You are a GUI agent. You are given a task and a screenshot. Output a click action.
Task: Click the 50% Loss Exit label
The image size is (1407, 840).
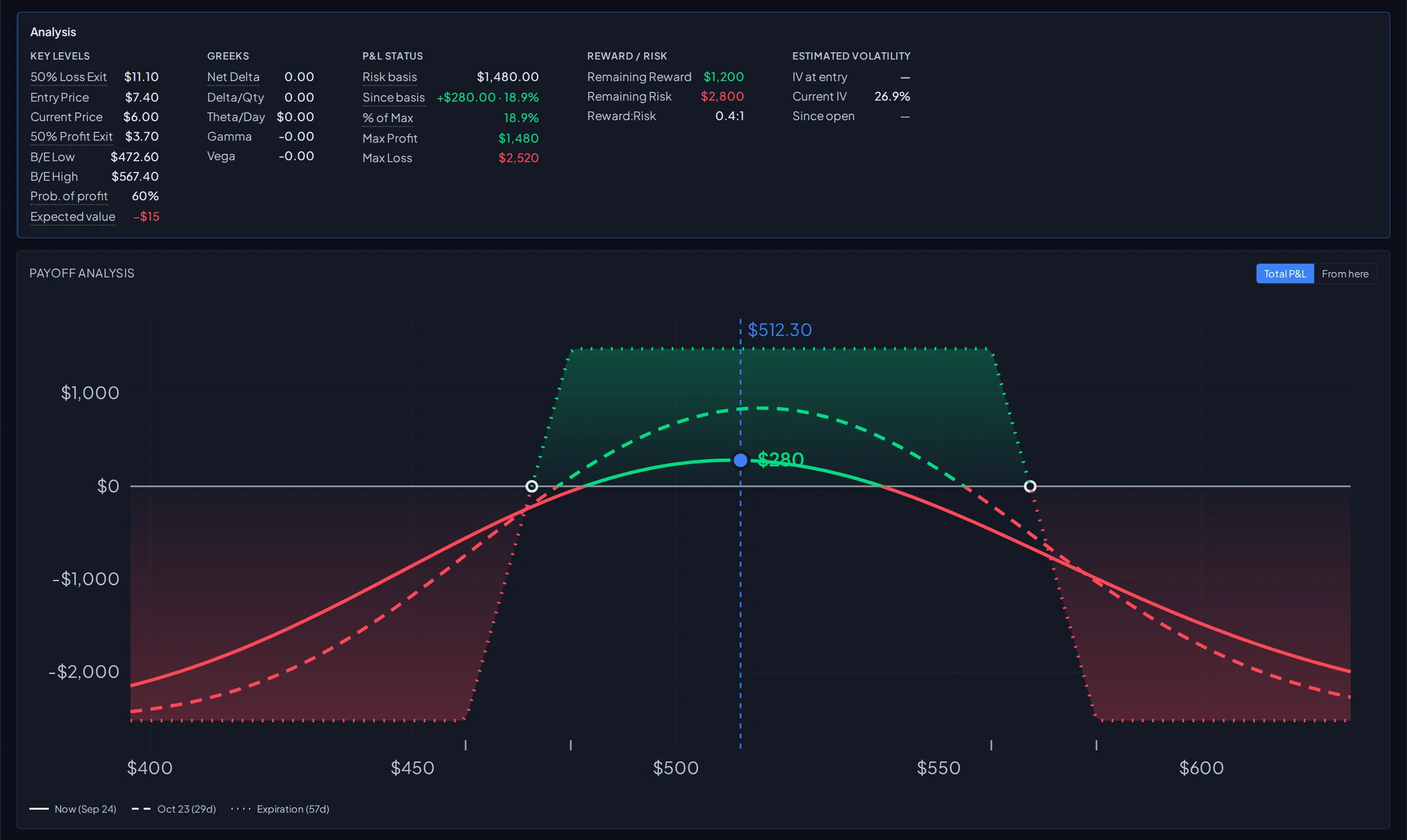pyautogui.click(x=69, y=77)
